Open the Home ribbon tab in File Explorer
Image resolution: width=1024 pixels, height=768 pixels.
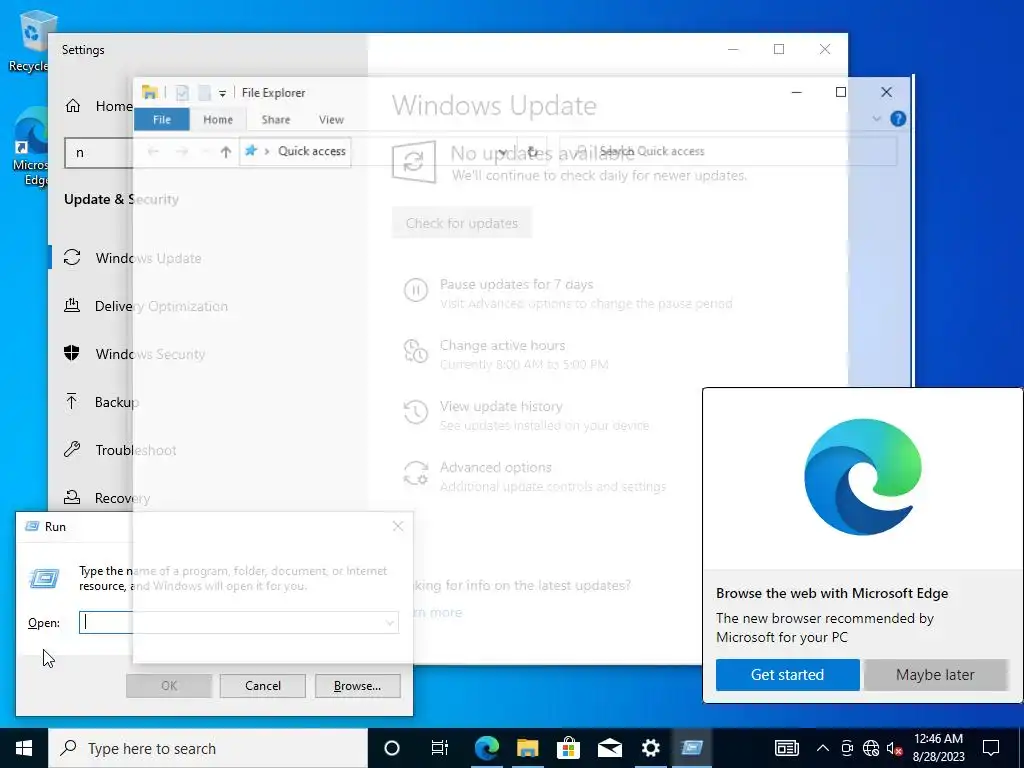coord(217,120)
